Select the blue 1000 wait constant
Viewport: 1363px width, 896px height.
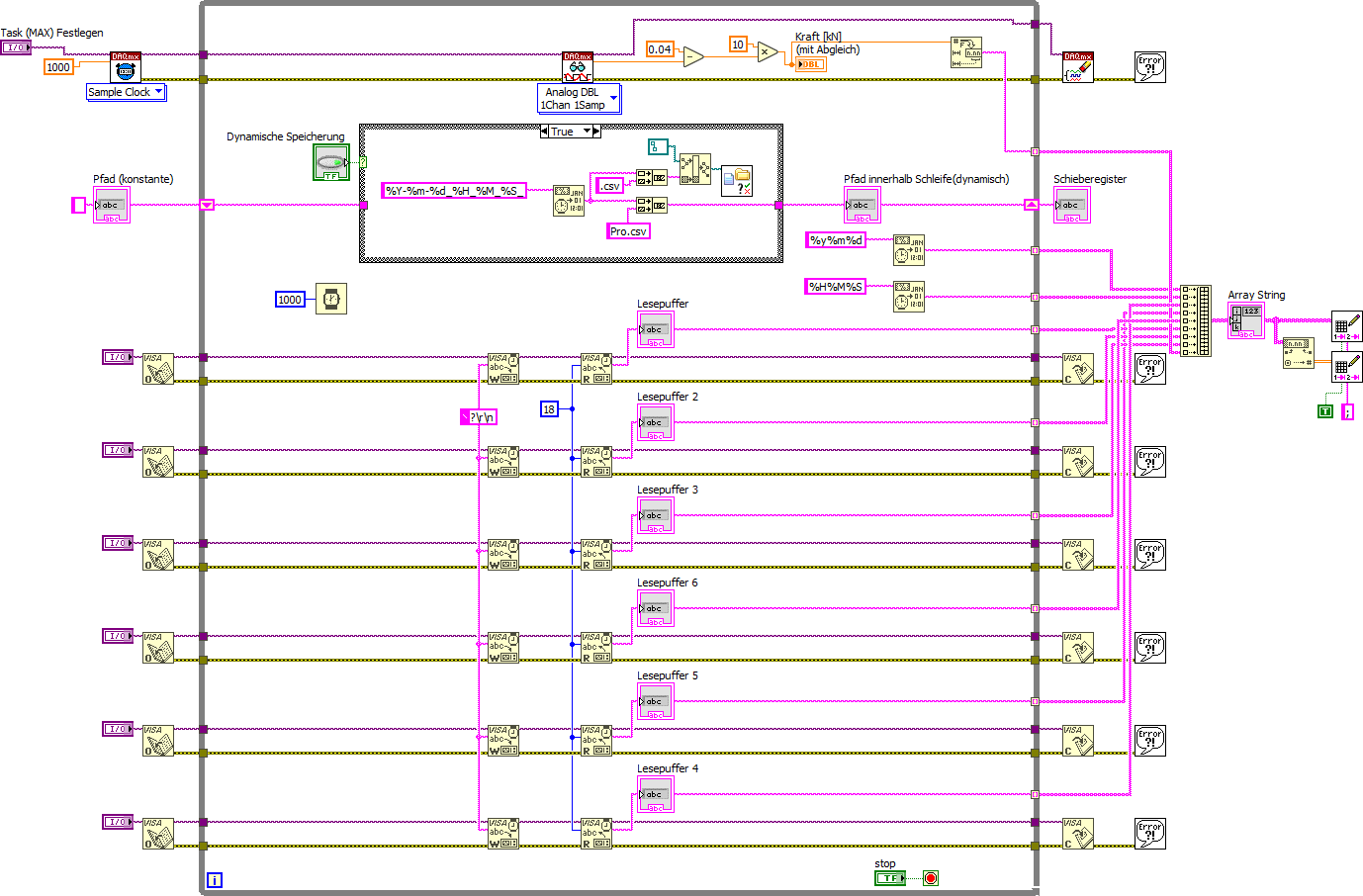pyautogui.click(x=290, y=300)
